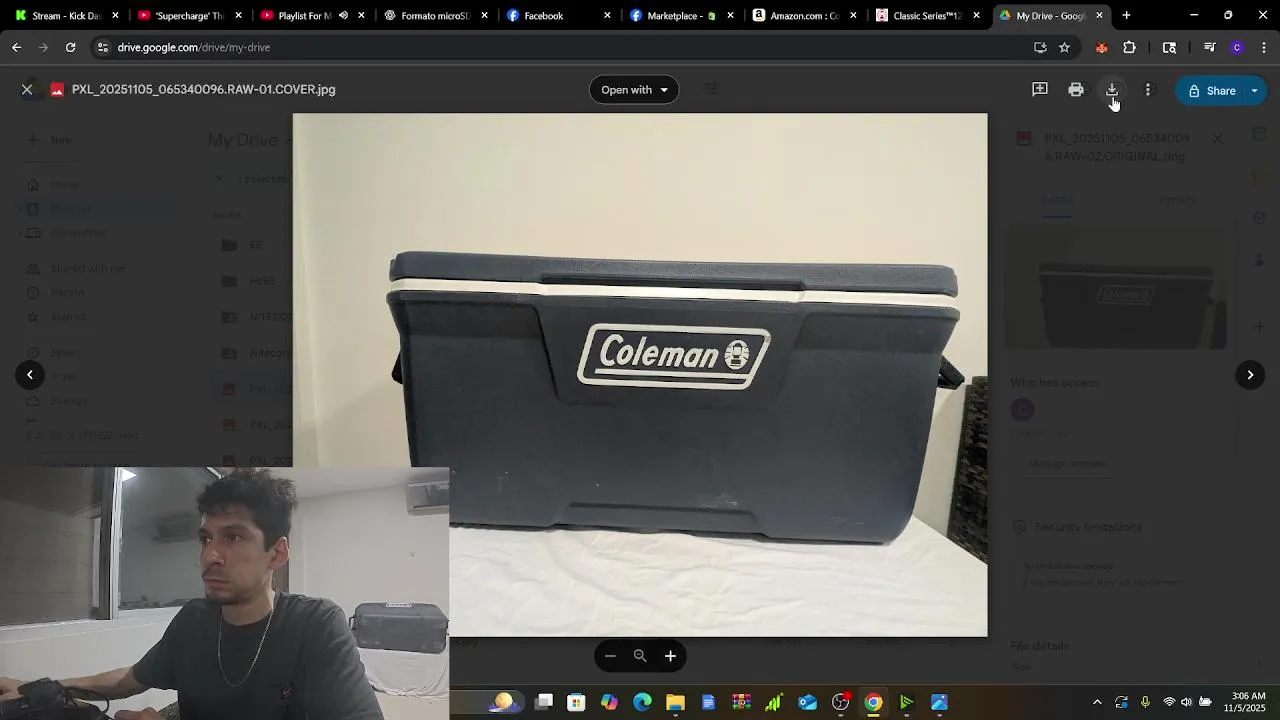Open more actions three-dot menu in preview
Viewport: 1280px width, 720px height.
(1148, 90)
